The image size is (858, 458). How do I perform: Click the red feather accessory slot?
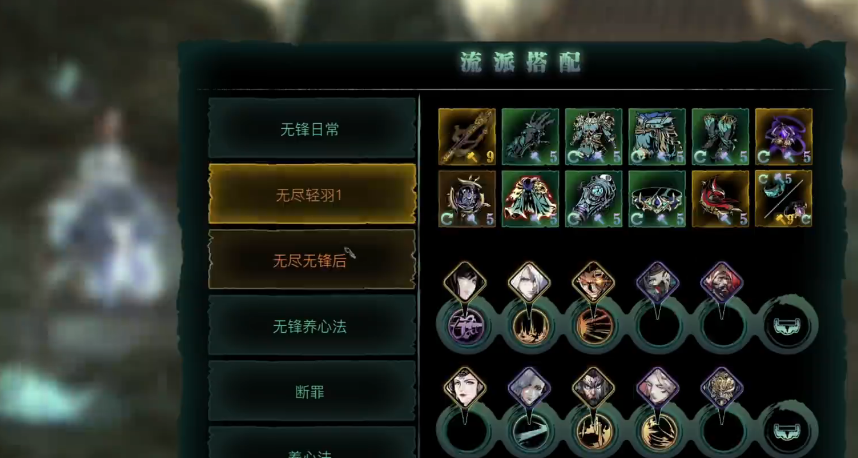[720, 199]
